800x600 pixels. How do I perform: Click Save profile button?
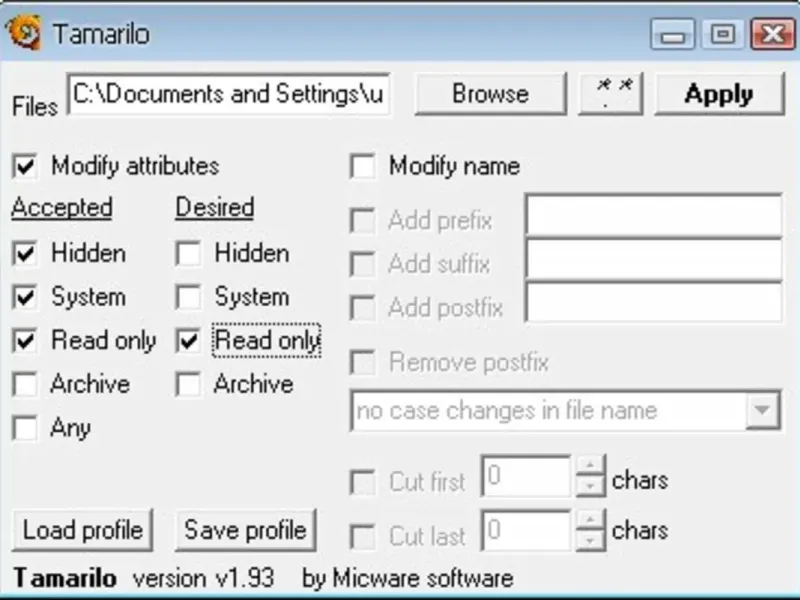click(x=245, y=530)
